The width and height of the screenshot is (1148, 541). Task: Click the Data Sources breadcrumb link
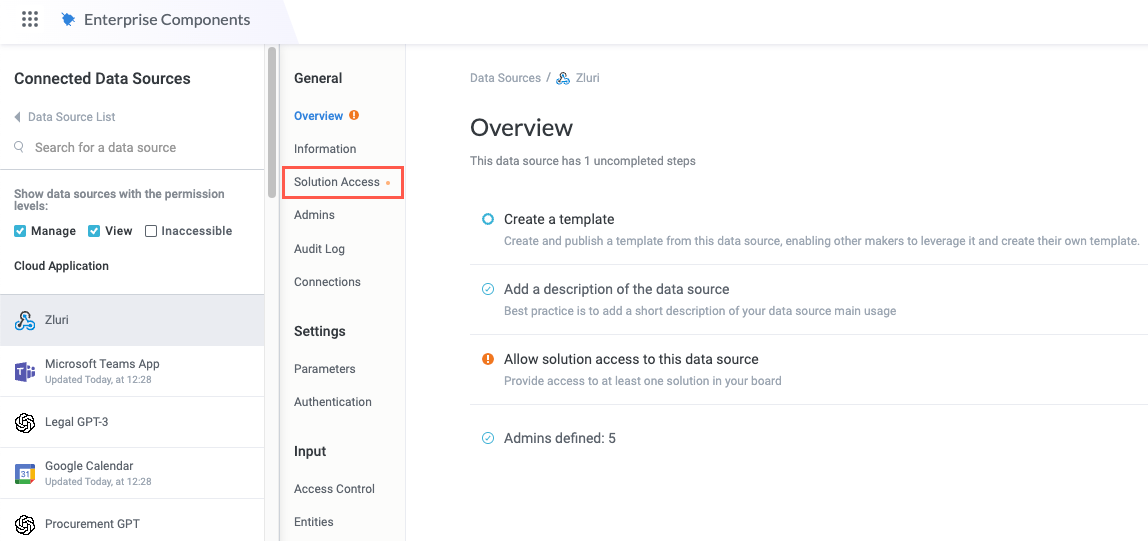[x=505, y=78]
